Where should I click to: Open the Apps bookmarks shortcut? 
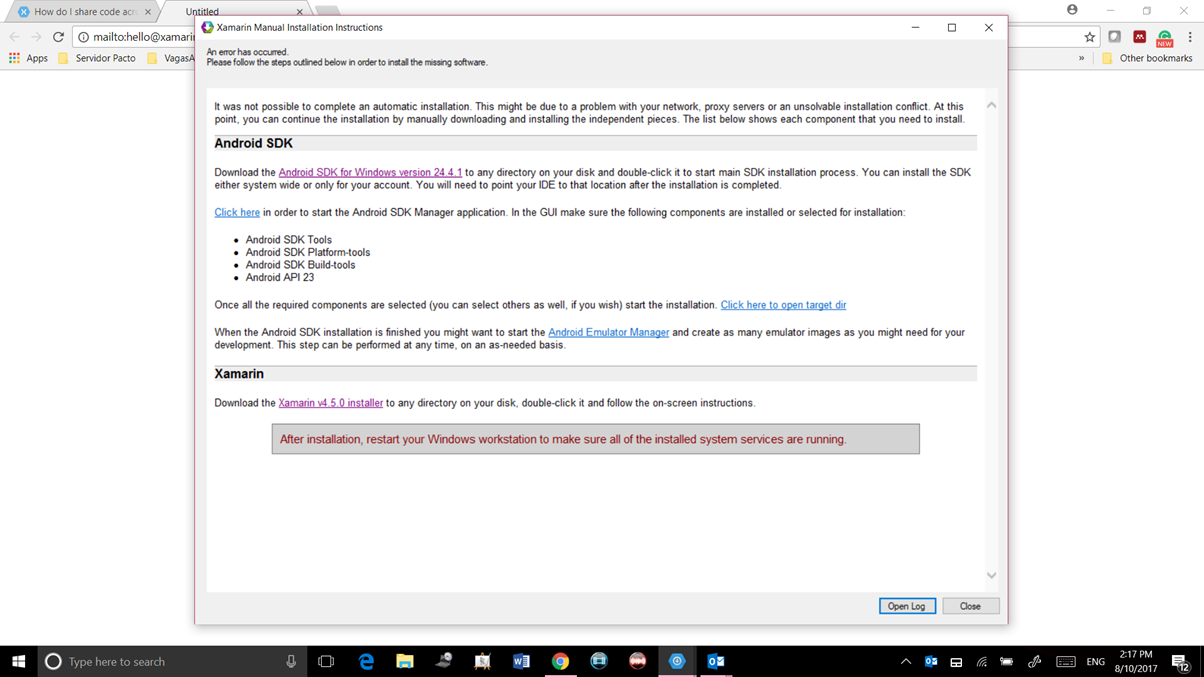[28, 58]
